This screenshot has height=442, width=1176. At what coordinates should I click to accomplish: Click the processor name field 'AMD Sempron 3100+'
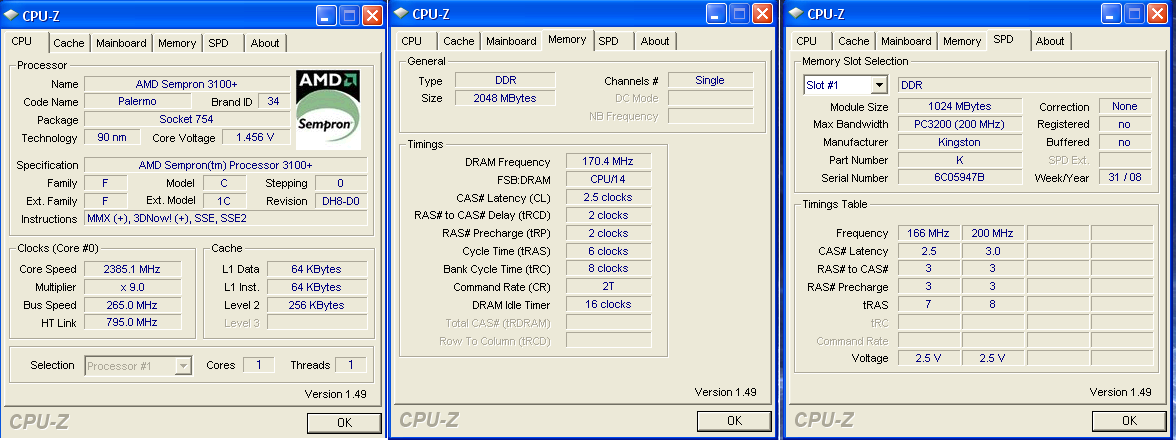pyautogui.click(x=187, y=83)
